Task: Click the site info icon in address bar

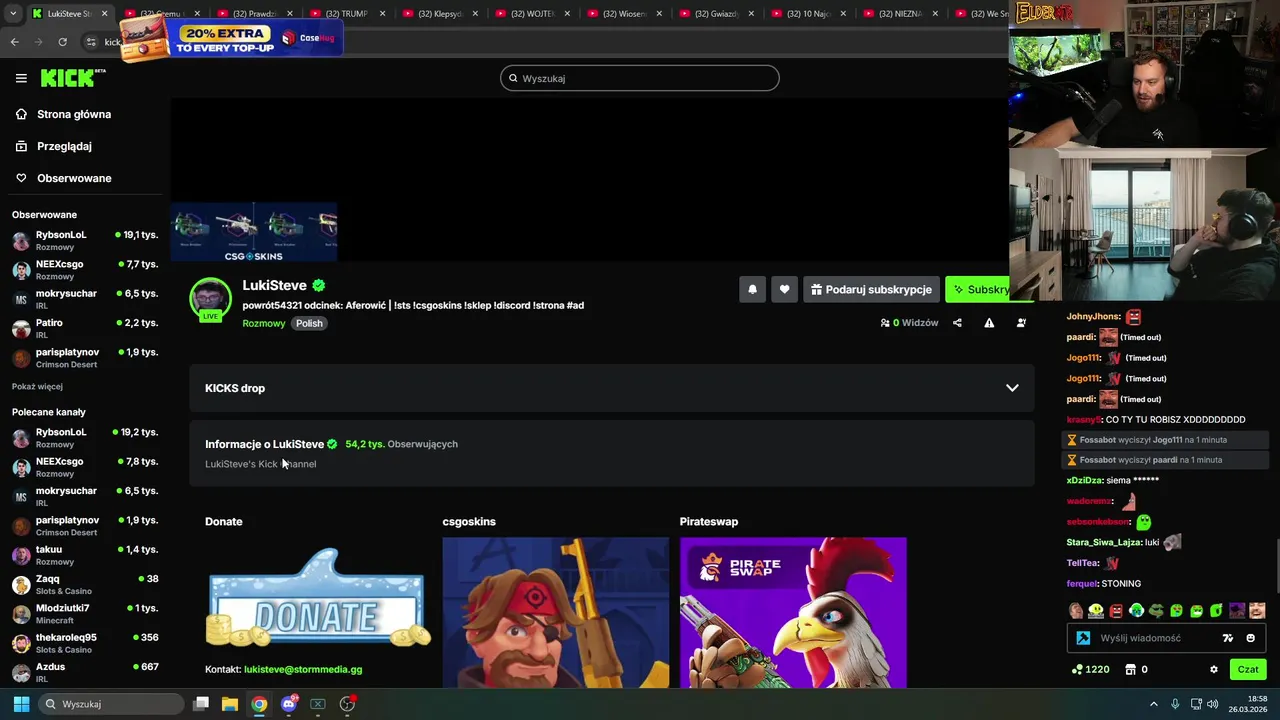Action: pos(91,42)
